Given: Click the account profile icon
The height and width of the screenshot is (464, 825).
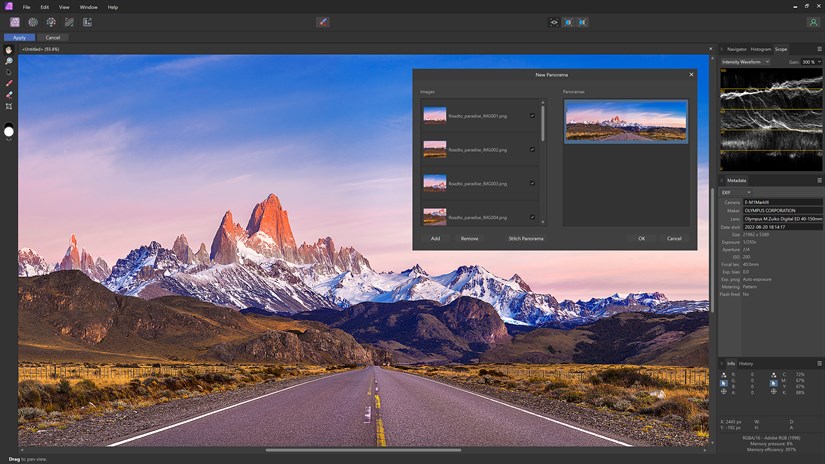Looking at the screenshot, I should tap(812, 21).
